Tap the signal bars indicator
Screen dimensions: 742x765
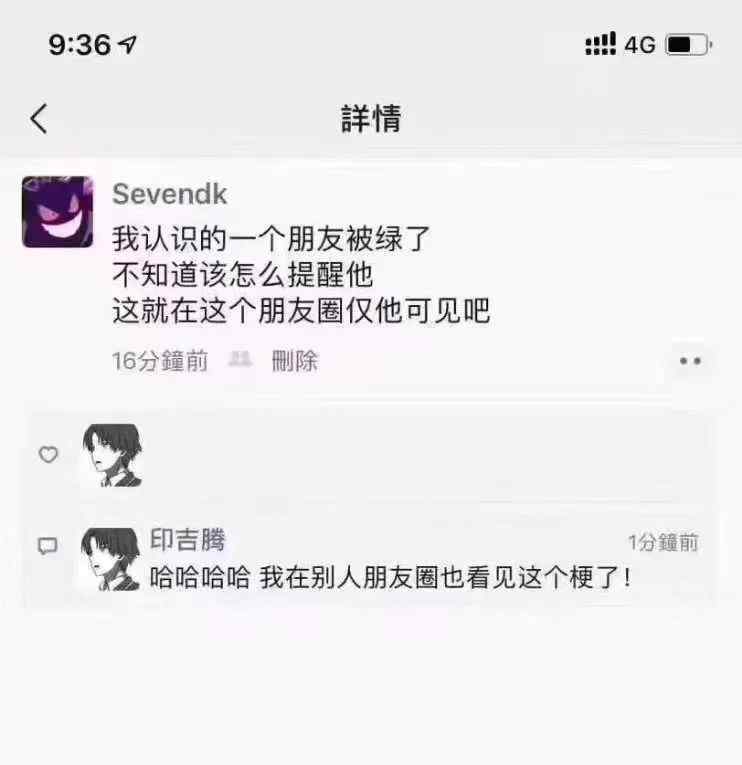coord(601,44)
